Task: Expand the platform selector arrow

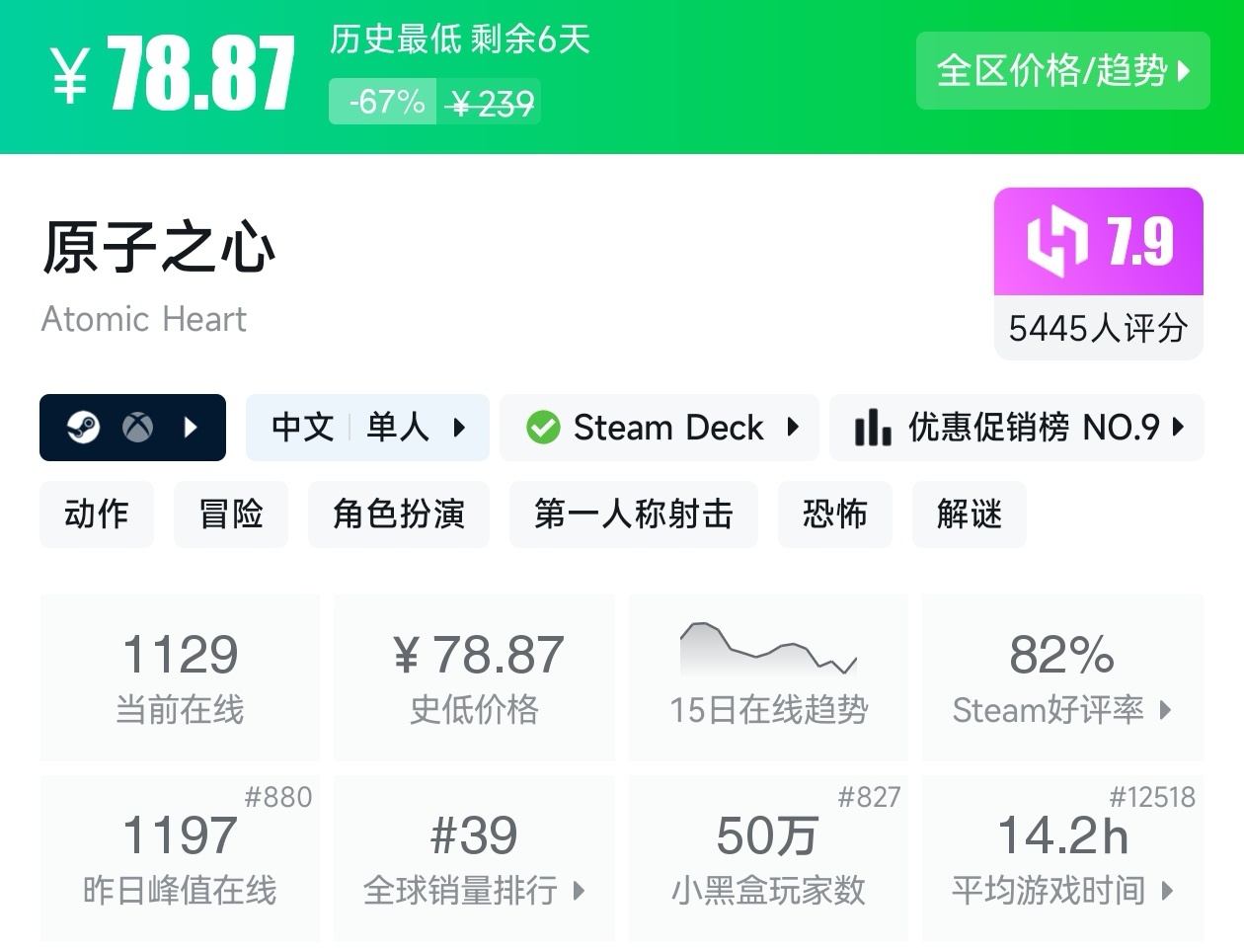Action: 192,428
